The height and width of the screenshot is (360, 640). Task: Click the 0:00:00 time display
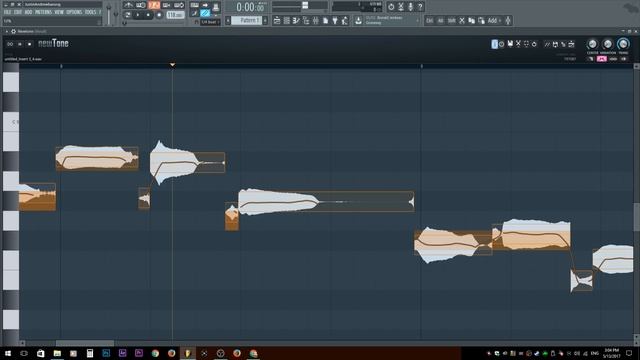point(250,7)
